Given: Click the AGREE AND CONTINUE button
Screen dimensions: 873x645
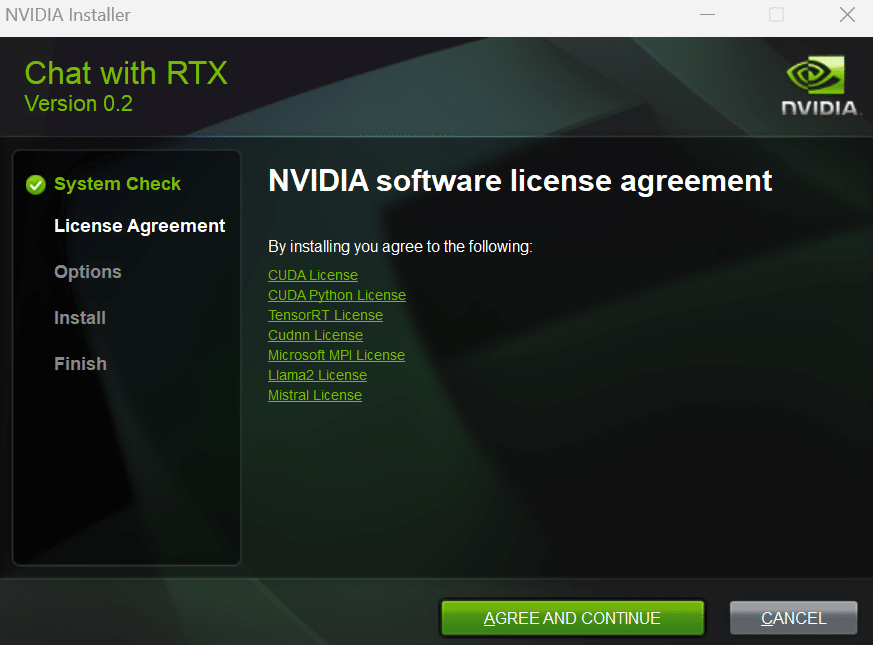Looking at the screenshot, I should point(572,618).
